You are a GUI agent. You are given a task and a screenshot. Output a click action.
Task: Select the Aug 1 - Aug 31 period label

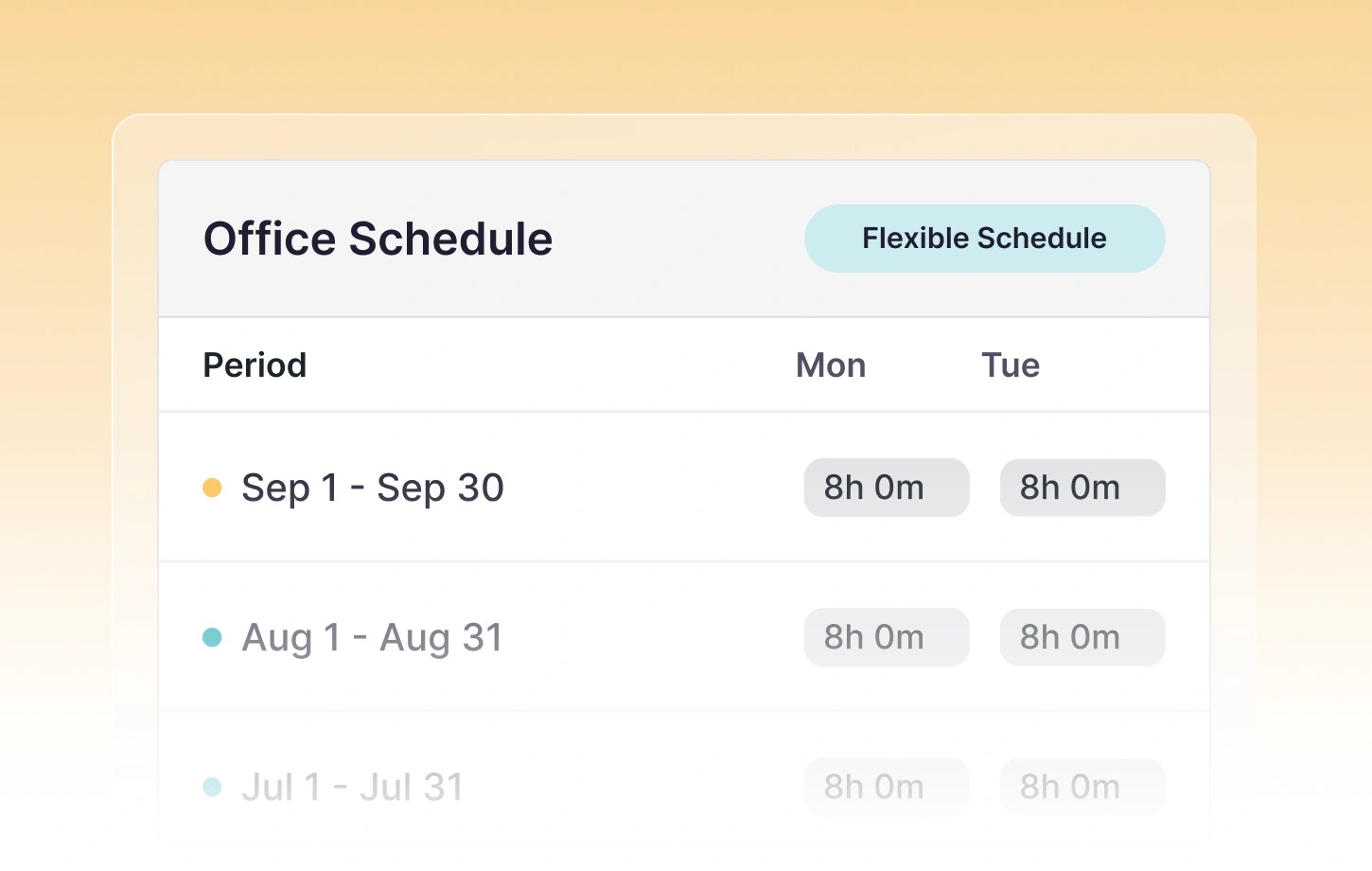click(372, 637)
